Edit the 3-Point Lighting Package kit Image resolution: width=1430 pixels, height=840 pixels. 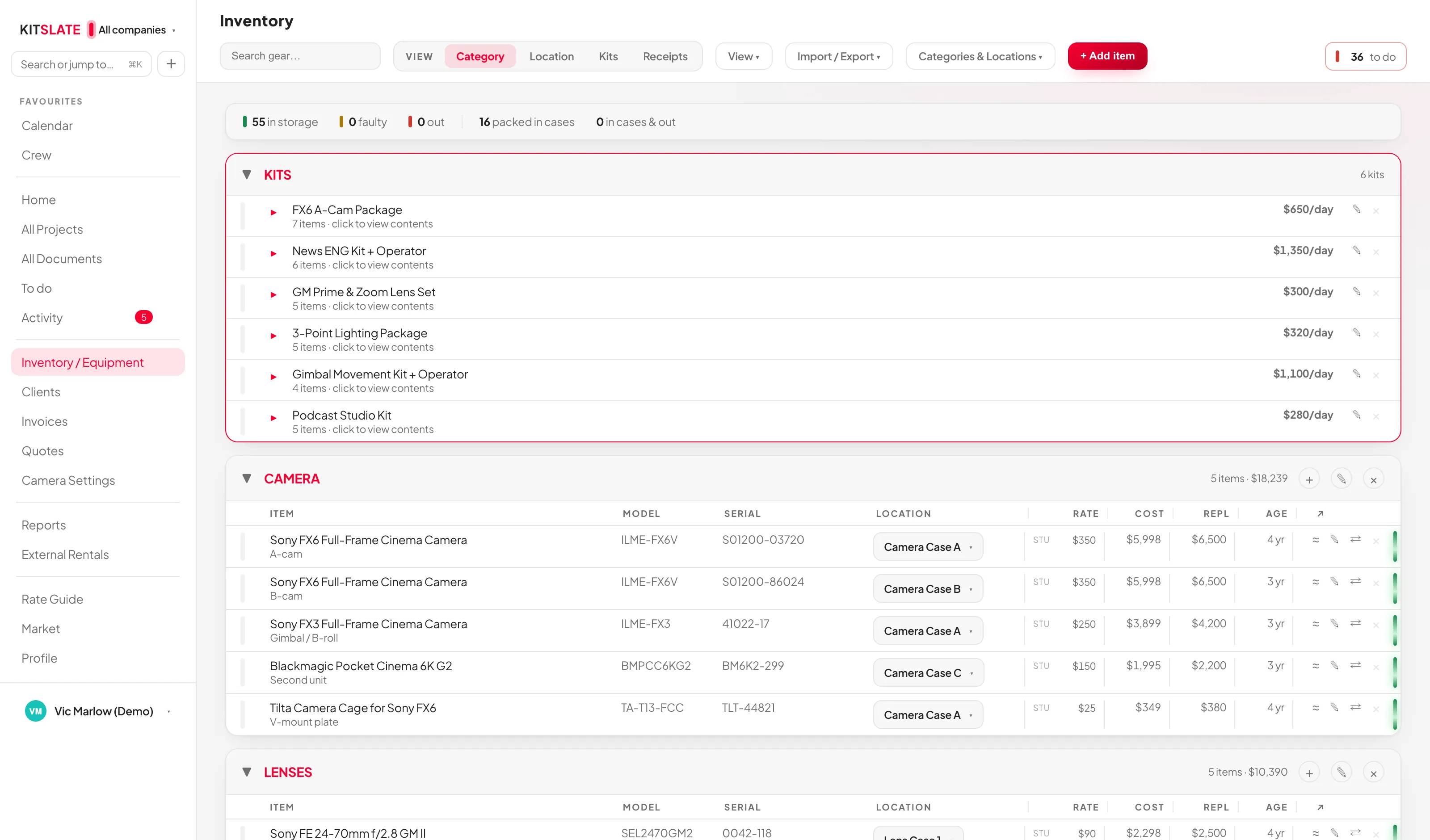[1356, 332]
